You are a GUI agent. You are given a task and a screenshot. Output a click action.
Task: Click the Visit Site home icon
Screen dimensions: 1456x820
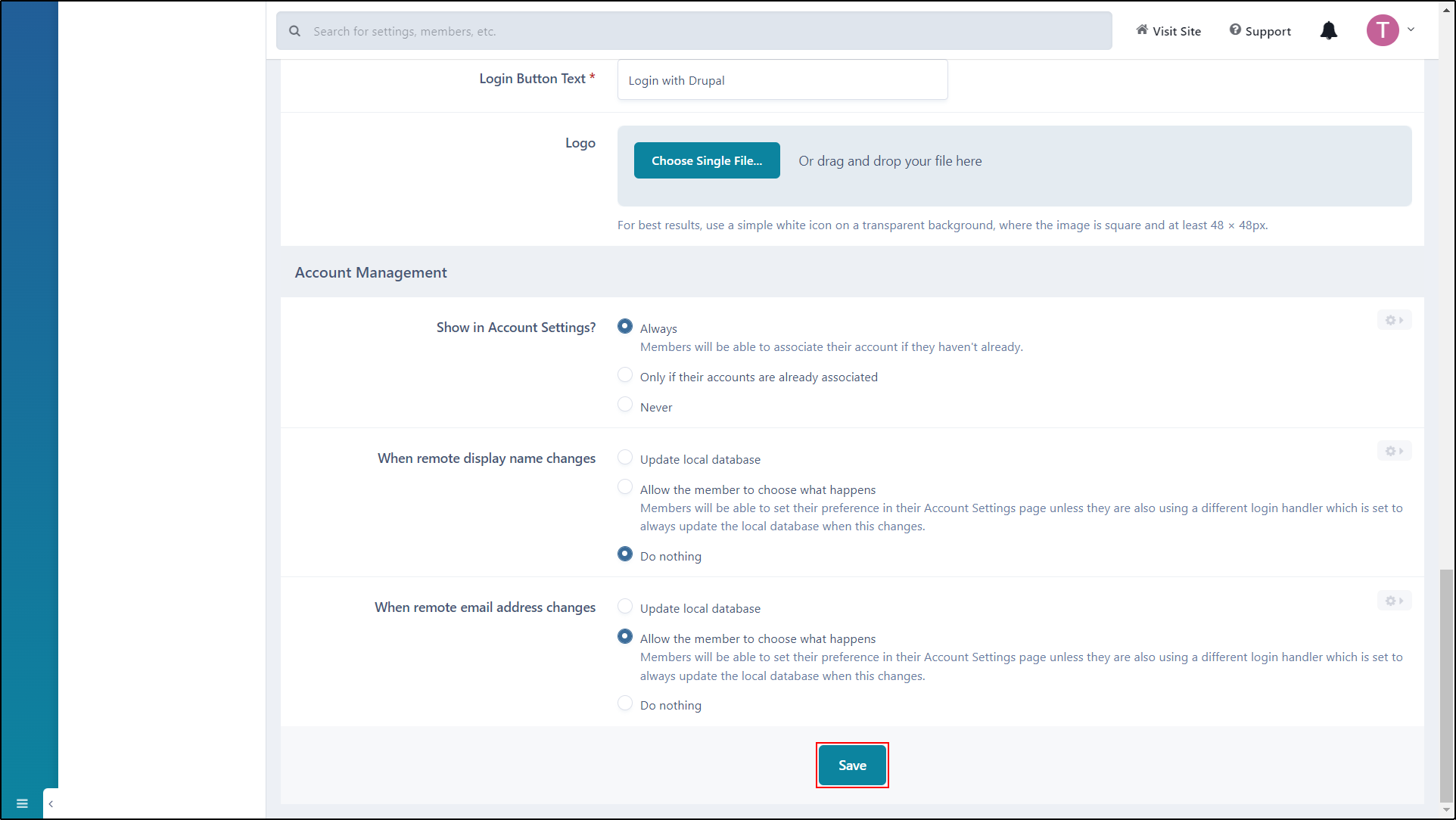(x=1142, y=30)
